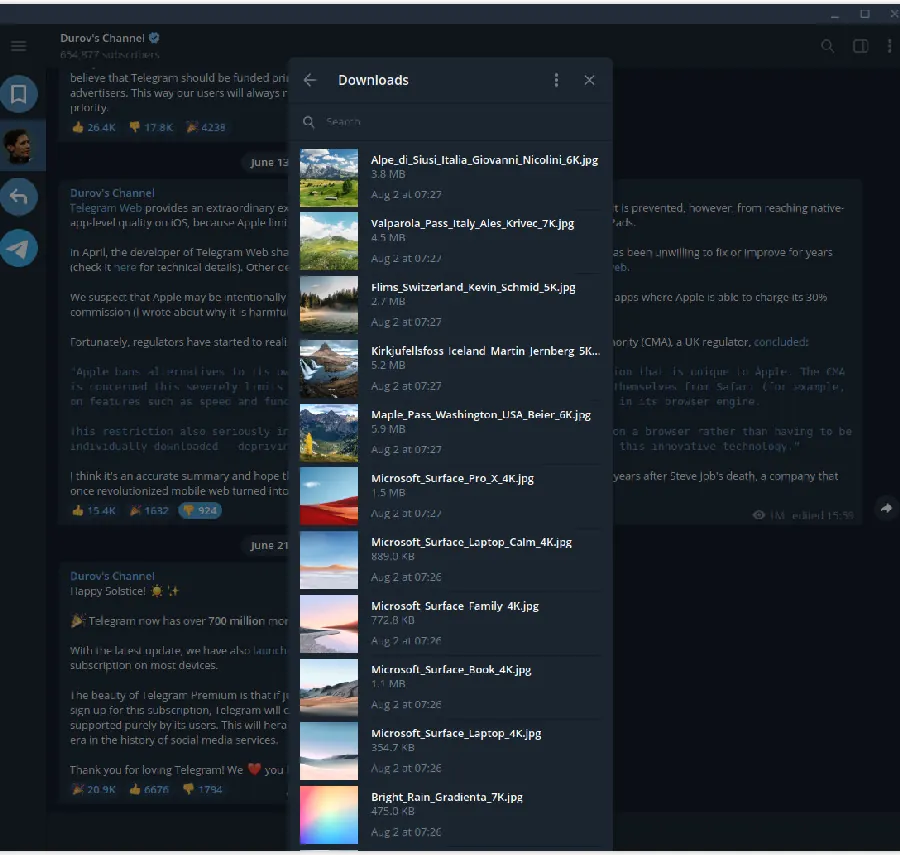Viewport: 900px width, 855px height.
Task: Select file name Maple_Pass_Washington_USA_Beier_6K.jpg
Action: (480, 415)
